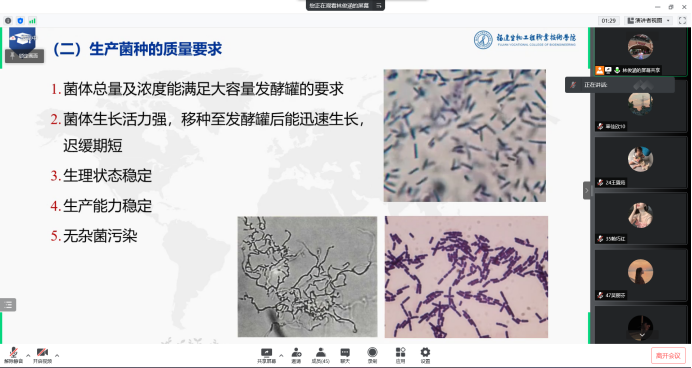Click the Leave Meeting (离开会议) button
692x368 pixels.
pyautogui.click(x=668, y=355)
